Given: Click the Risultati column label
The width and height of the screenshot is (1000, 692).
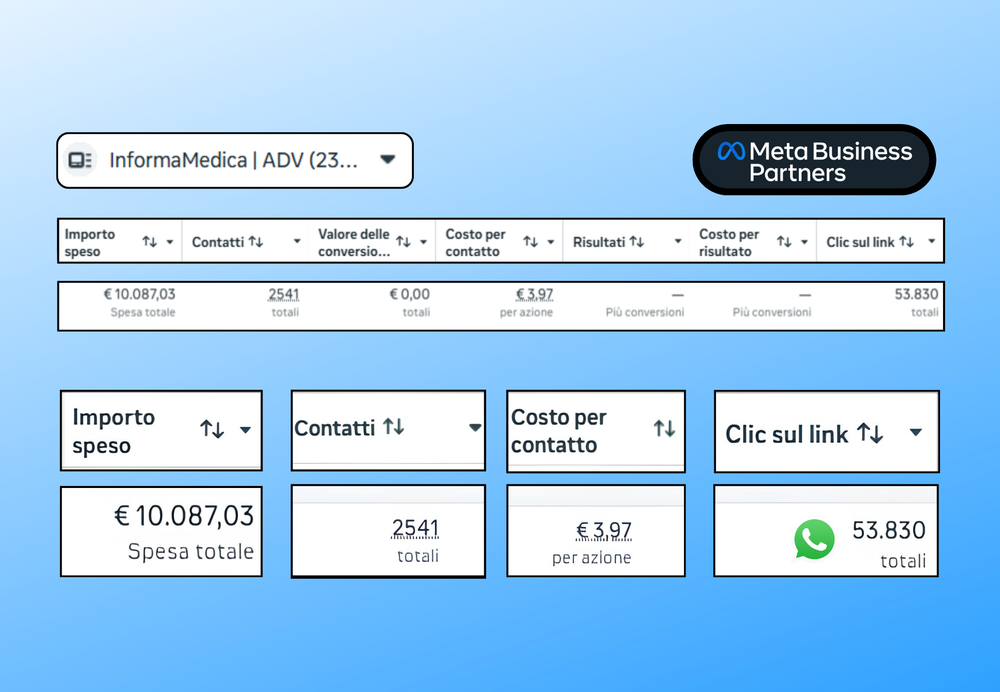Looking at the screenshot, I should coord(599,242).
